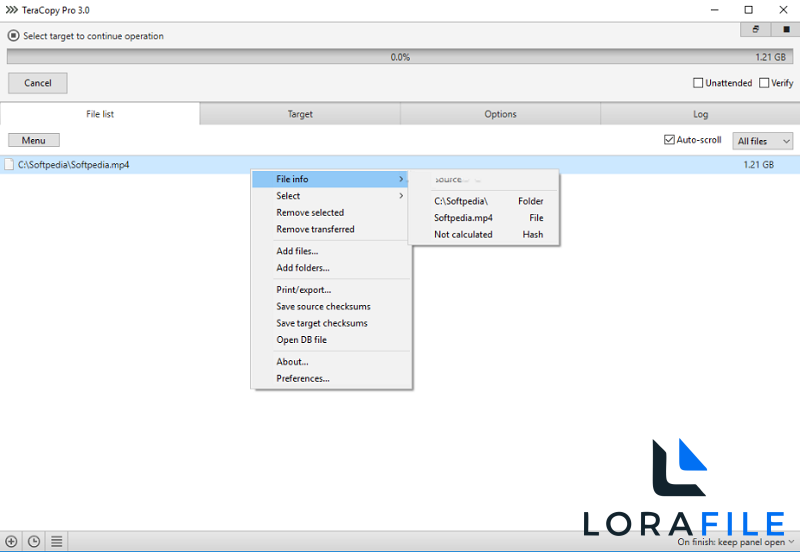
Task: Click the Softpedia.mp4 File submenu row
Action: 484,218
